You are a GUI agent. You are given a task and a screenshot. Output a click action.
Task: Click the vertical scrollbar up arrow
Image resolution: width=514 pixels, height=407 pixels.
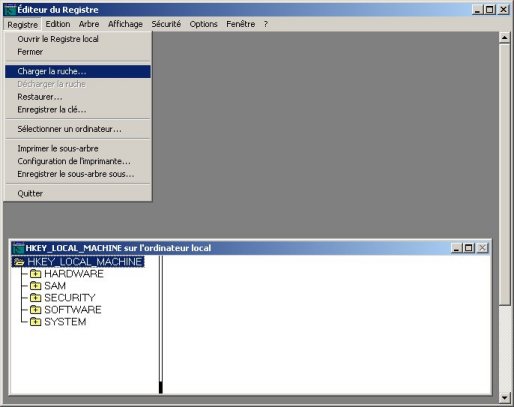tap(505, 38)
